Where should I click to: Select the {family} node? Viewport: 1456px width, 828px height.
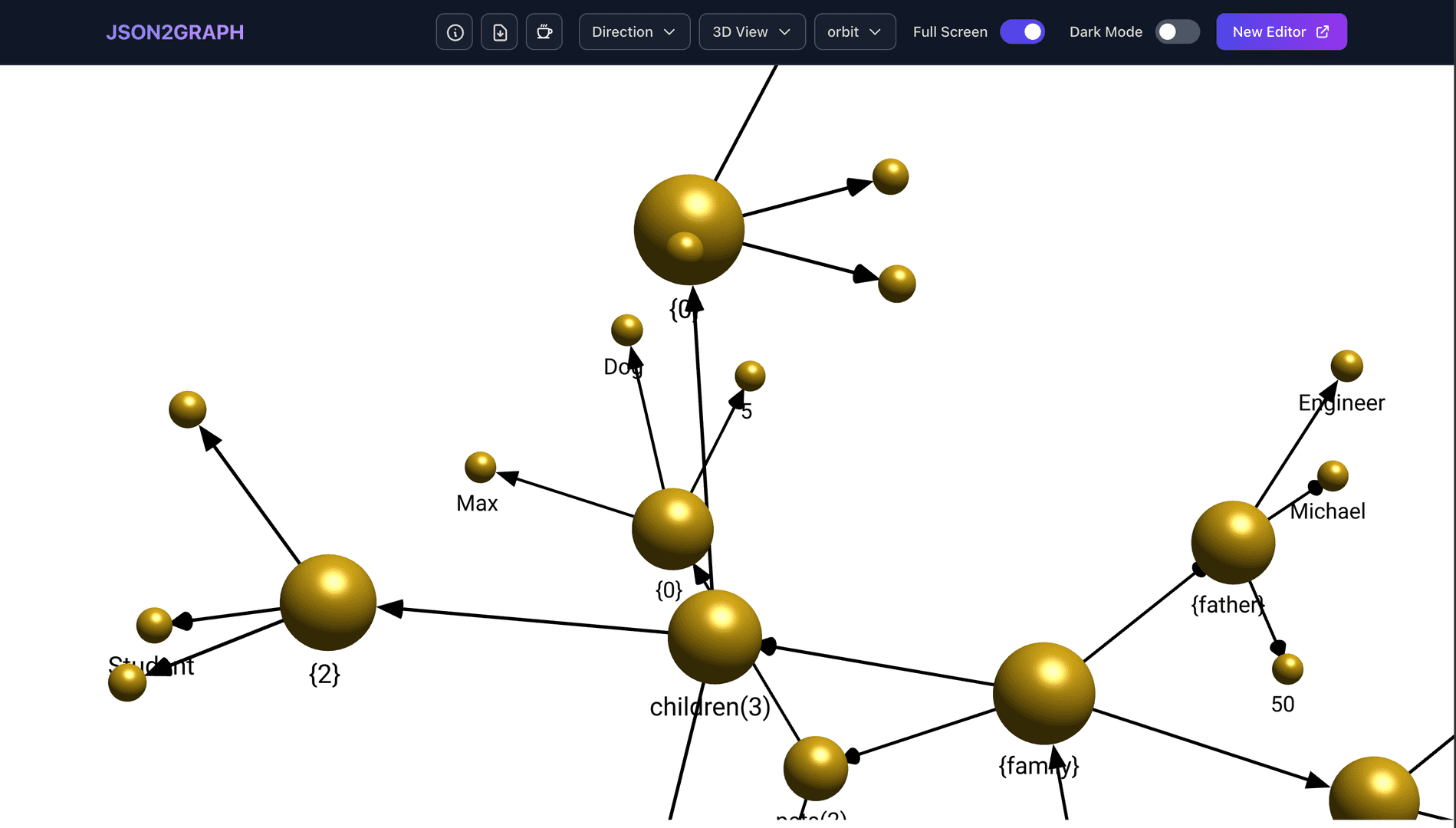1044,695
